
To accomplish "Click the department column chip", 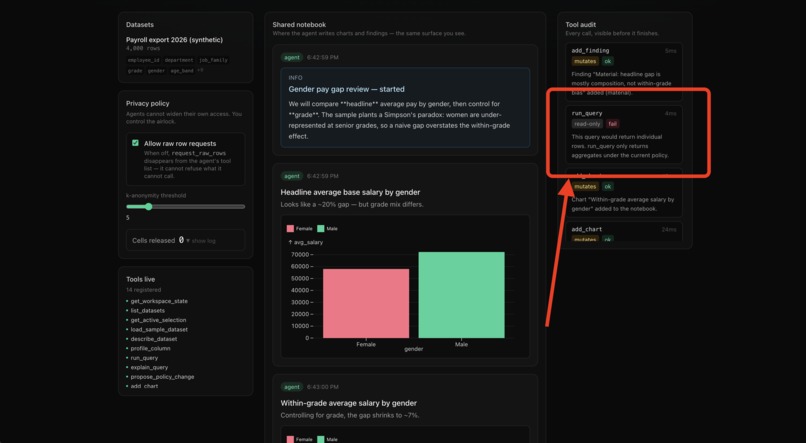I will pos(179,60).
